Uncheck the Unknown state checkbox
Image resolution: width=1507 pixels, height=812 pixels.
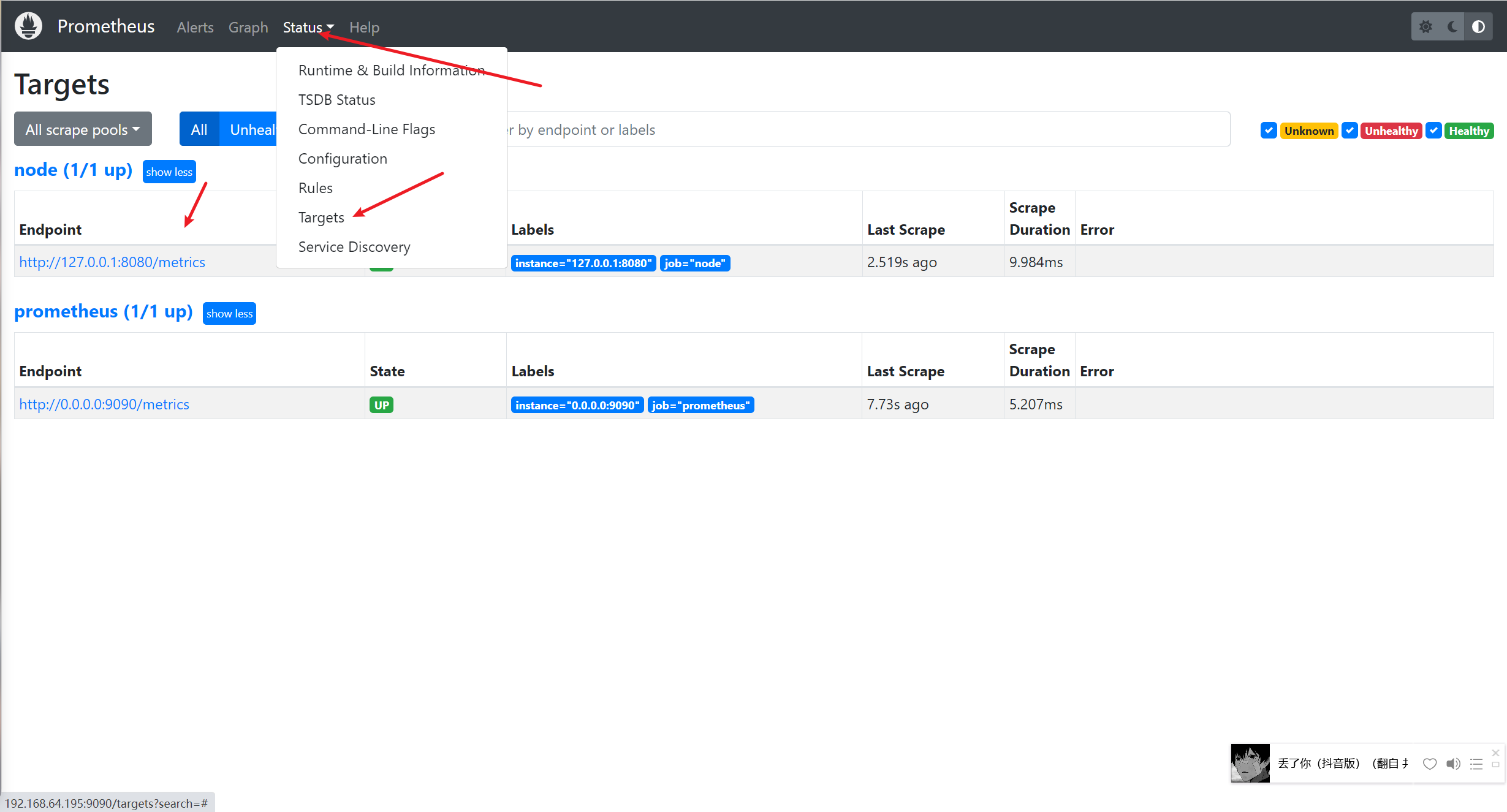click(1269, 131)
